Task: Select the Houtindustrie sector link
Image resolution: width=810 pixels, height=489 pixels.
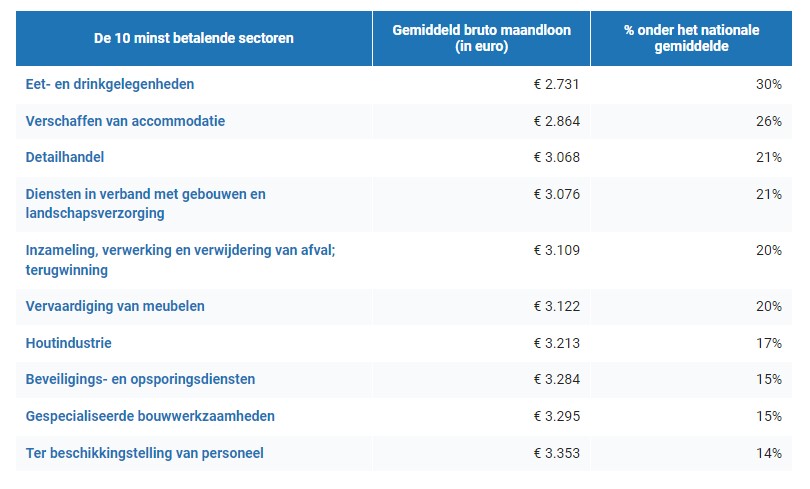Action: (x=68, y=343)
